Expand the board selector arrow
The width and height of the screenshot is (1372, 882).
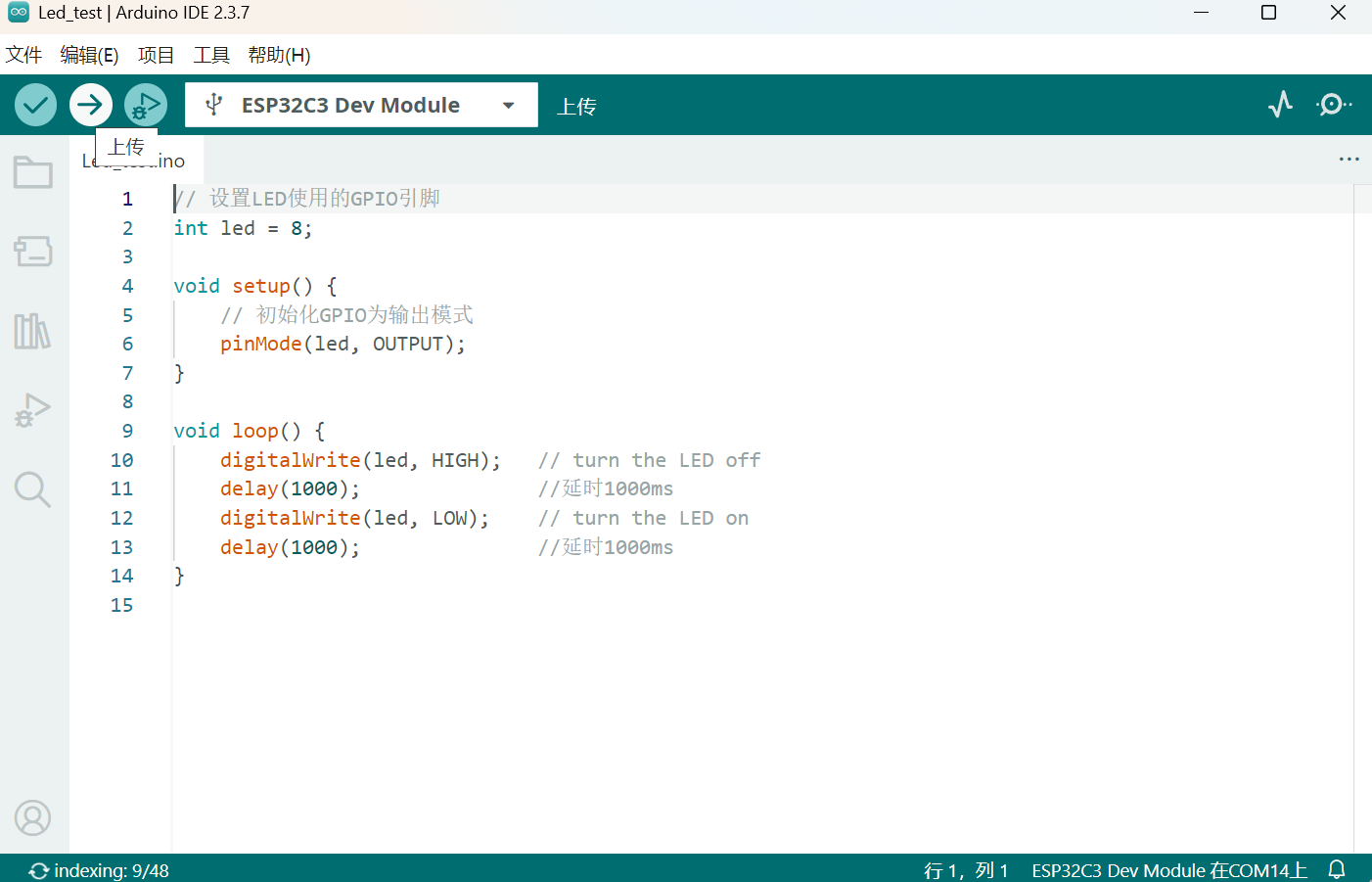[508, 106]
